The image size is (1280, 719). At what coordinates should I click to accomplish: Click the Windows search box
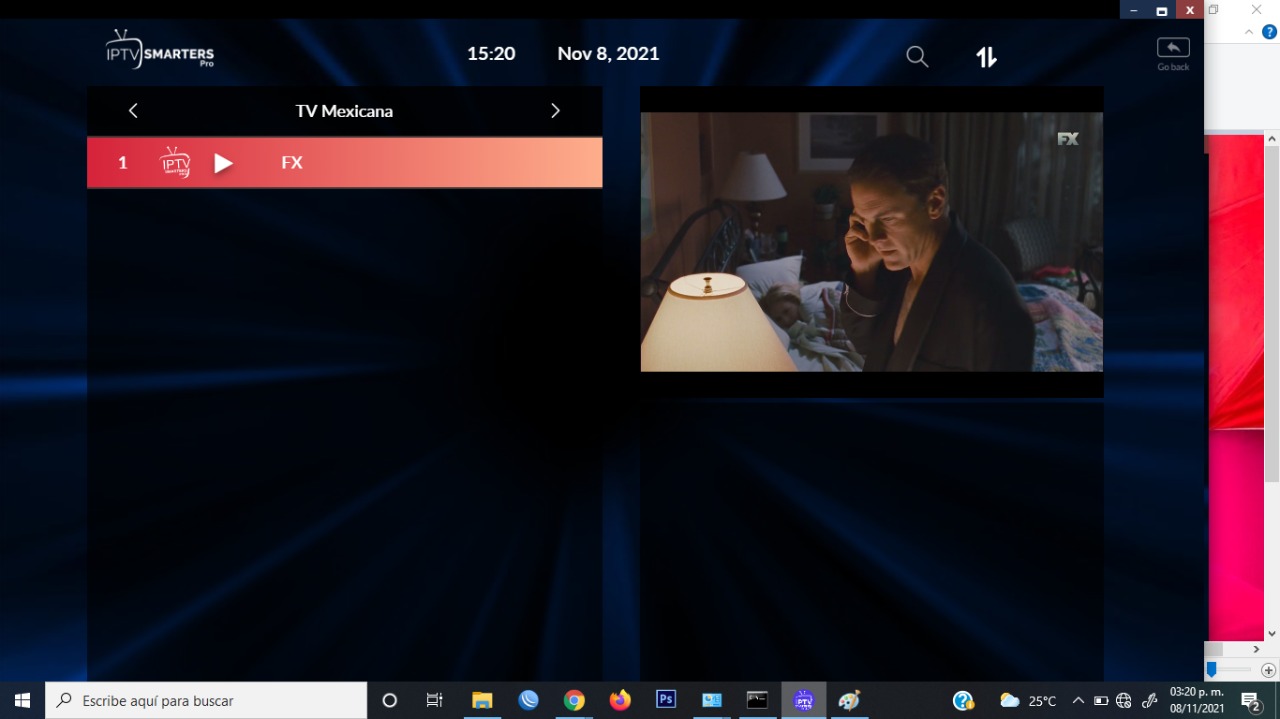pyautogui.click(x=207, y=700)
